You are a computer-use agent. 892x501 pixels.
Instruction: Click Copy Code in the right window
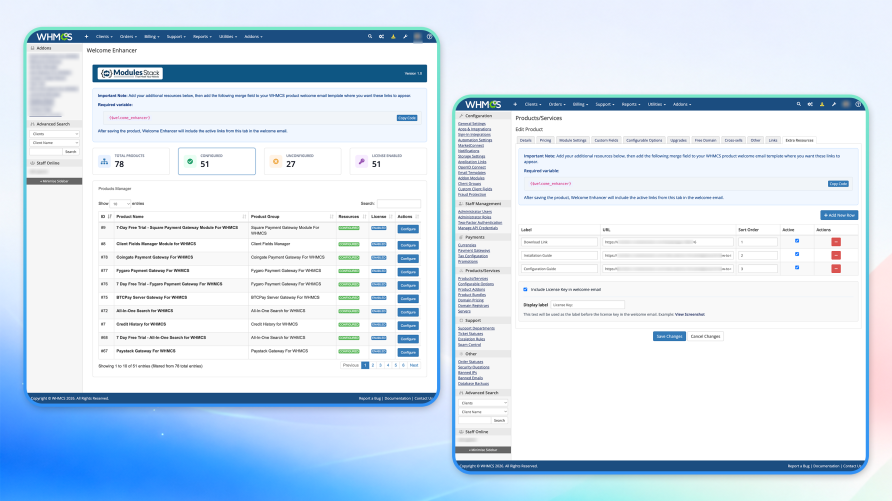click(x=838, y=184)
